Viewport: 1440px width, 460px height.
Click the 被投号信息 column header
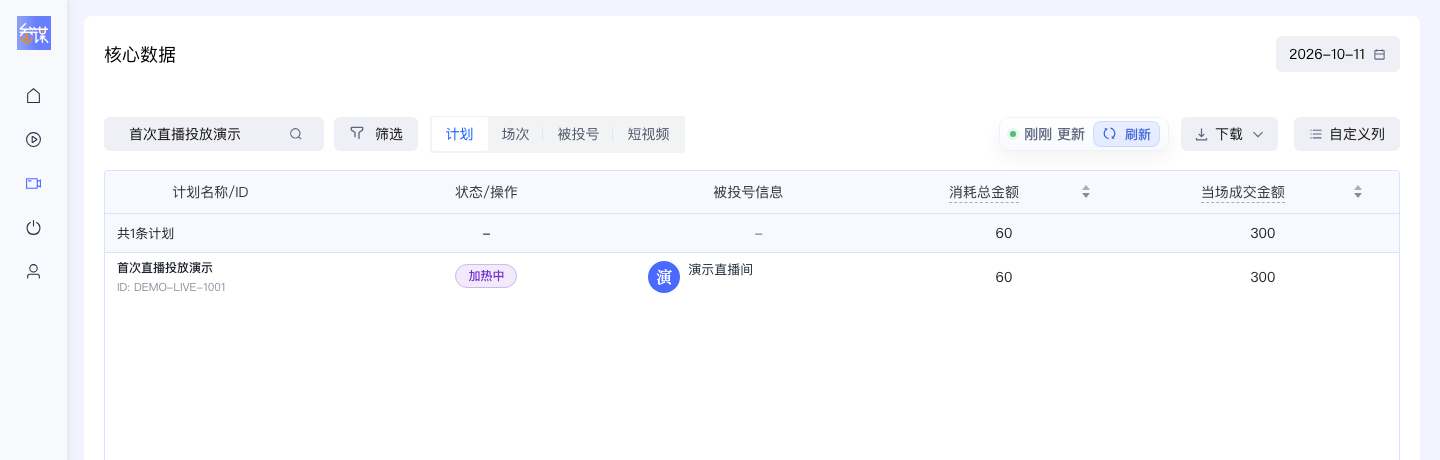[x=748, y=192]
